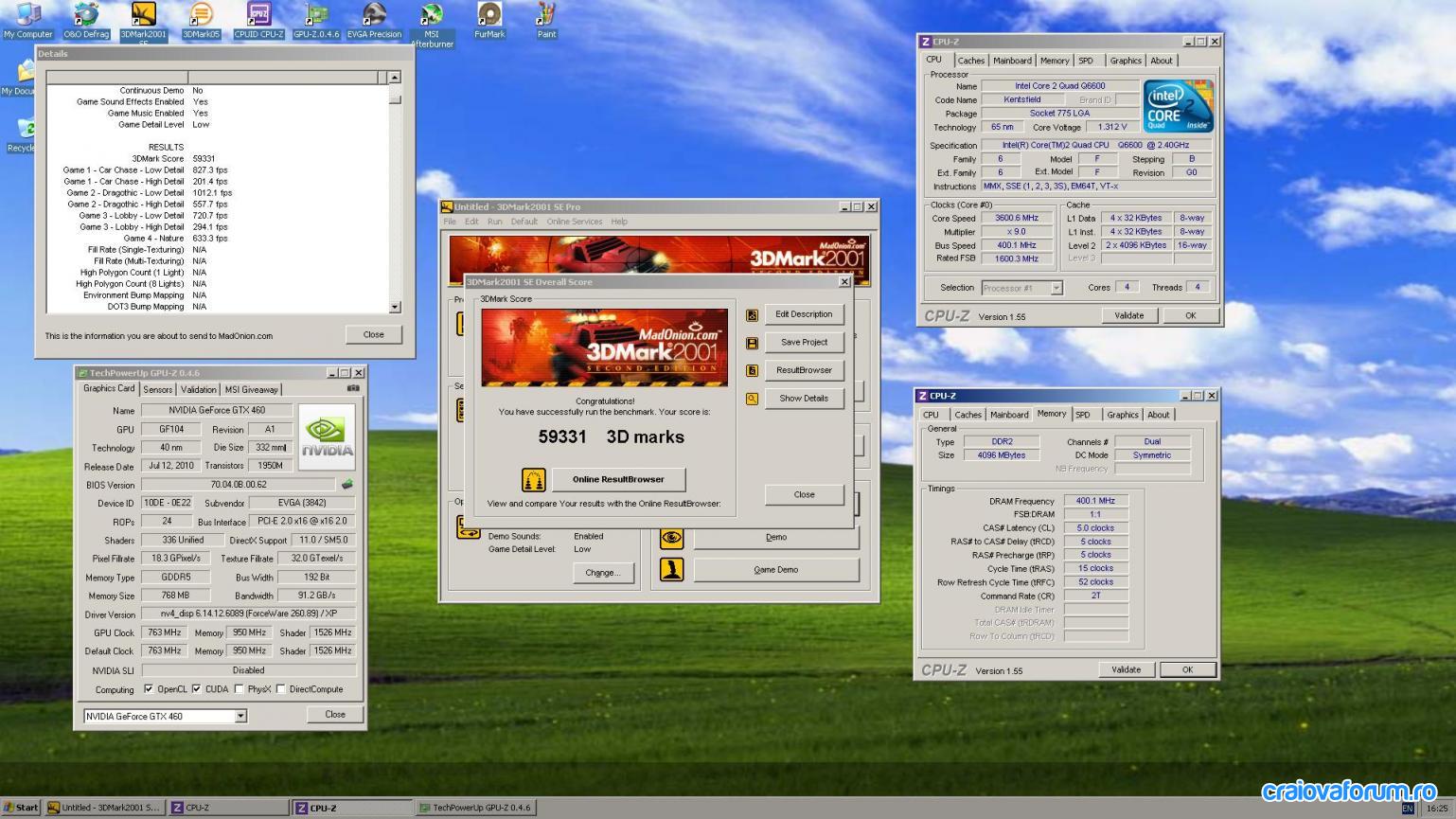Switch to Validation tab in GPU-Z

point(198,389)
